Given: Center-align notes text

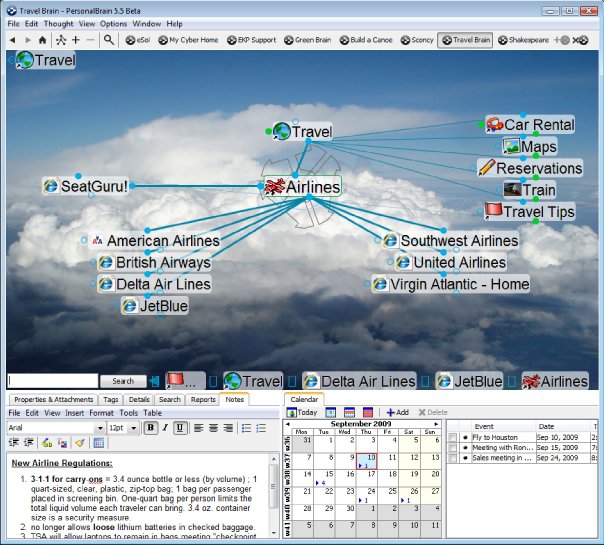Looking at the screenshot, I should pos(213,428).
